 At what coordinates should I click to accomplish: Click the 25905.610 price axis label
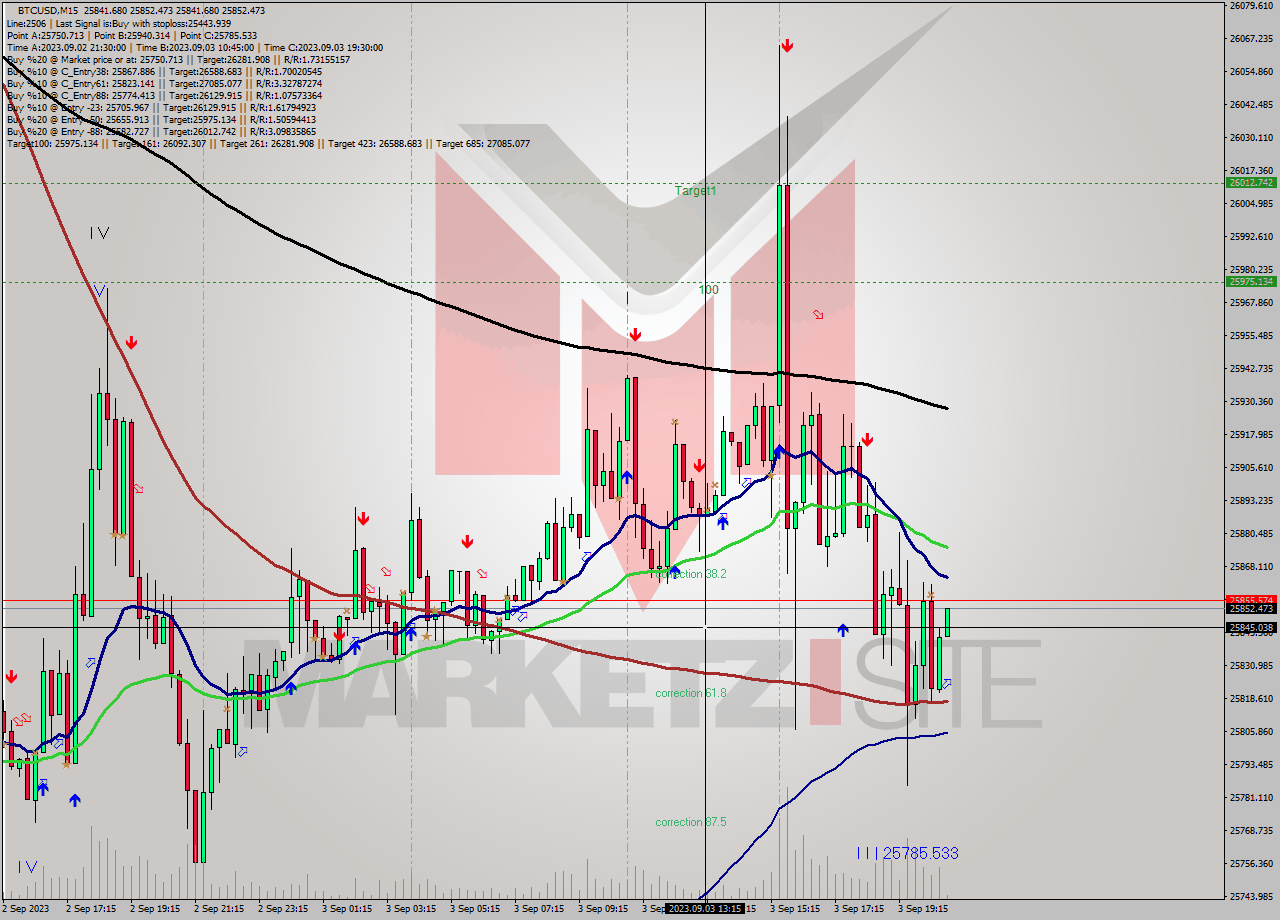1251,468
